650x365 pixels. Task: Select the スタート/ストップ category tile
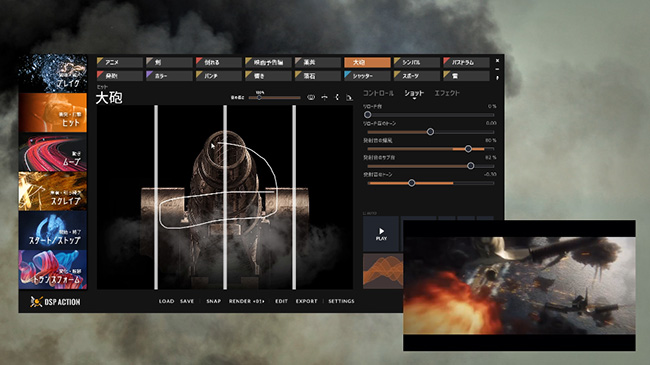point(53,231)
